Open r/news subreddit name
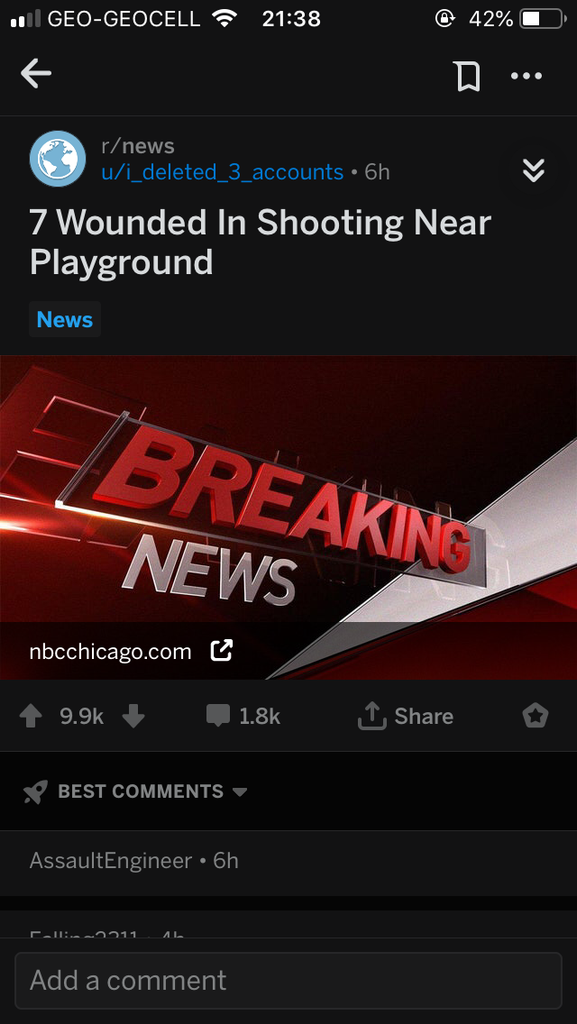 [138, 146]
